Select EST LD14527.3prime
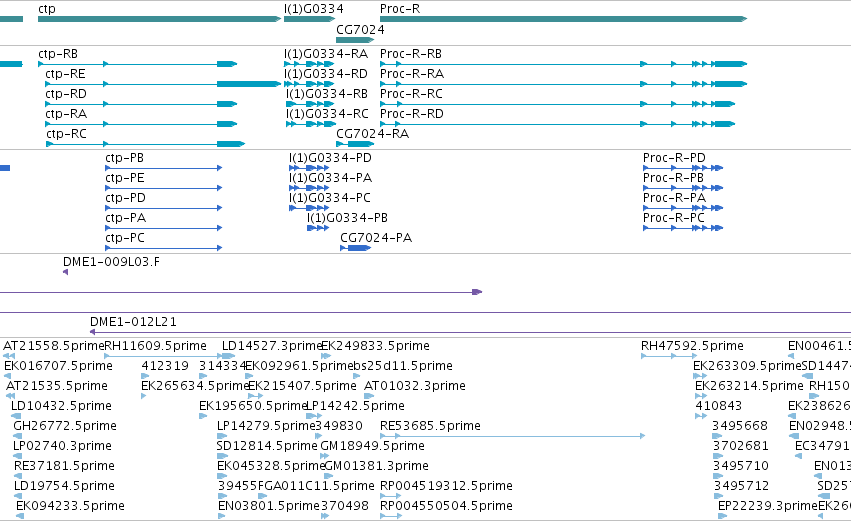851x521 pixels. point(272,346)
